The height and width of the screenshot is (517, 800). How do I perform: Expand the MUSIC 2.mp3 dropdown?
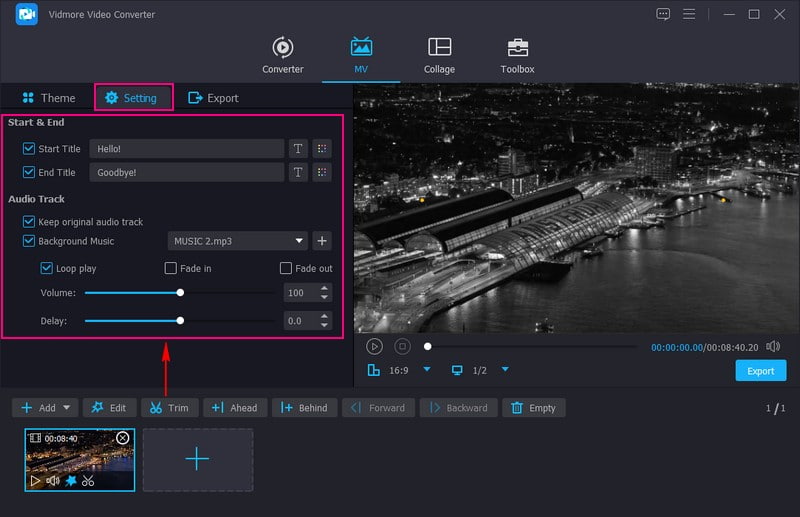pos(300,241)
